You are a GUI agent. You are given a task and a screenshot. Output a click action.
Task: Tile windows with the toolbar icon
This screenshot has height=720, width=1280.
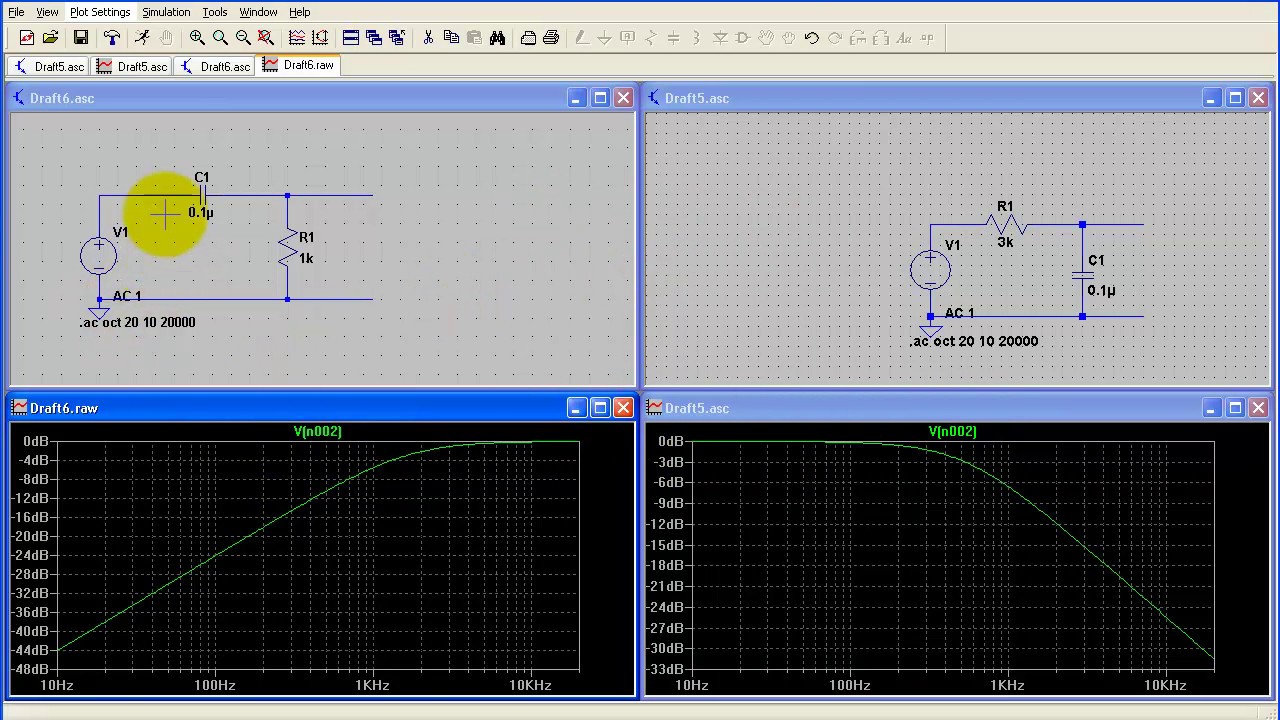click(x=351, y=38)
